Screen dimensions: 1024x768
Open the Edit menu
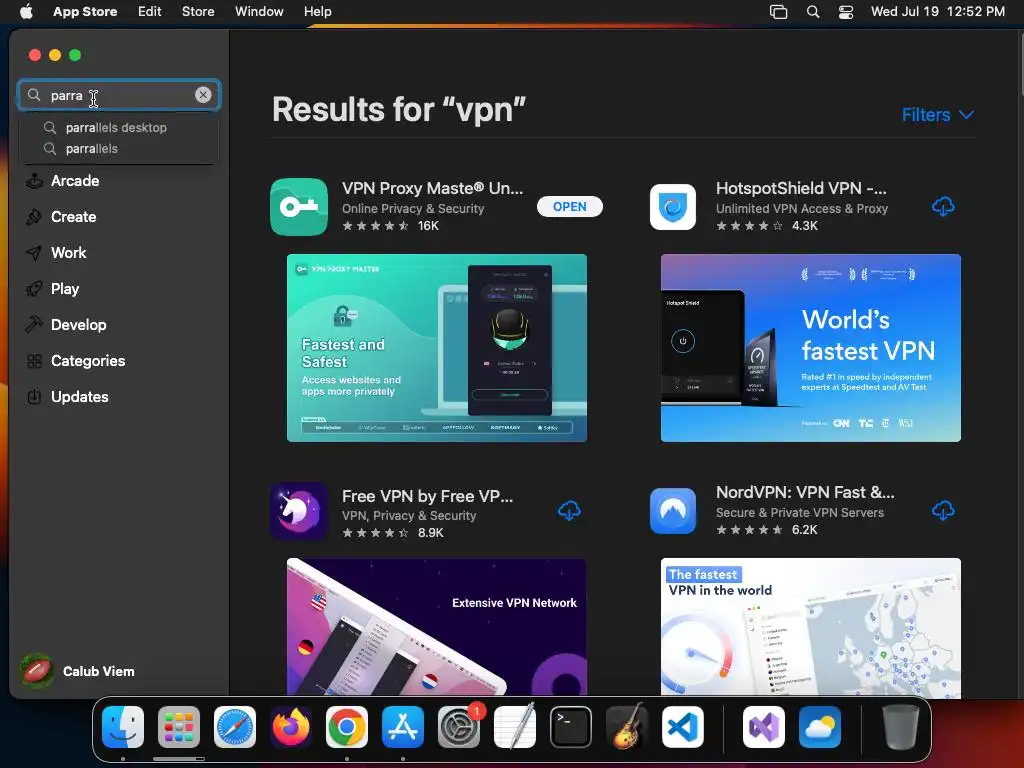click(150, 11)
